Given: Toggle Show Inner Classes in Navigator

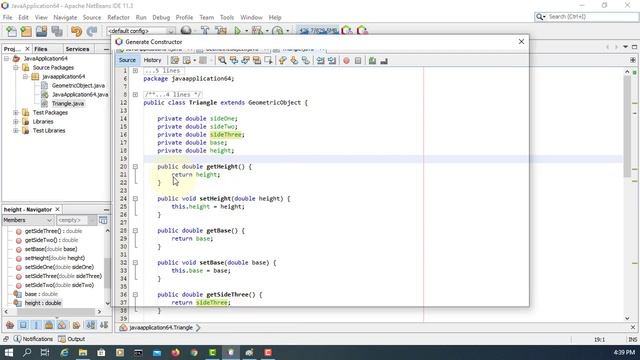Looking at the screenshot, I should click(x=62, y=325).
